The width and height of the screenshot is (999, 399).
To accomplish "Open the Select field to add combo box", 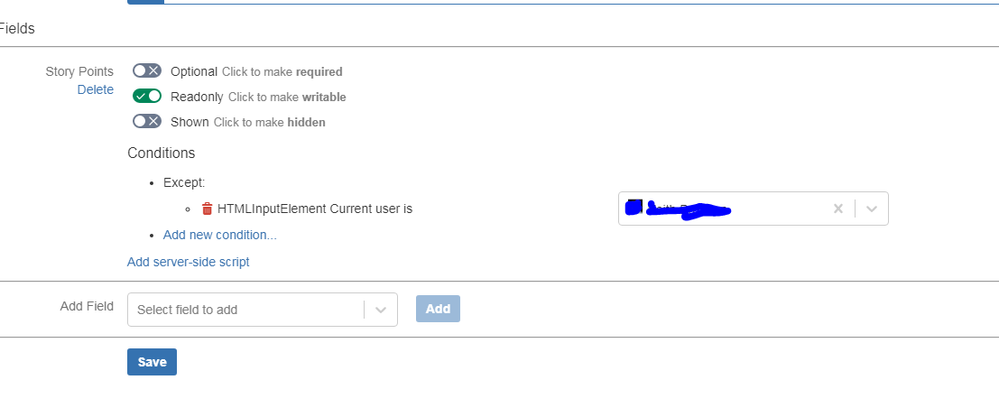I will 262,310.
